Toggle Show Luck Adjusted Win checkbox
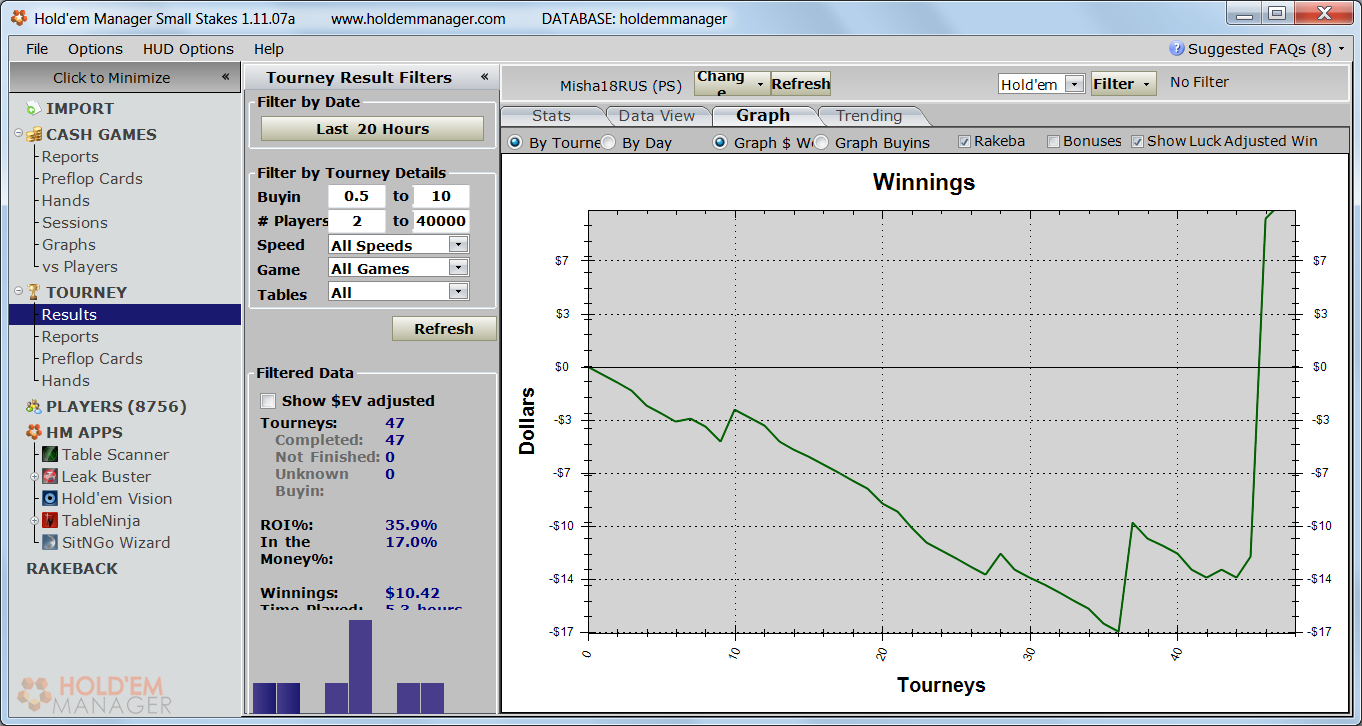This screenshot has width=1362, height=726. [x=1138, y=142]
